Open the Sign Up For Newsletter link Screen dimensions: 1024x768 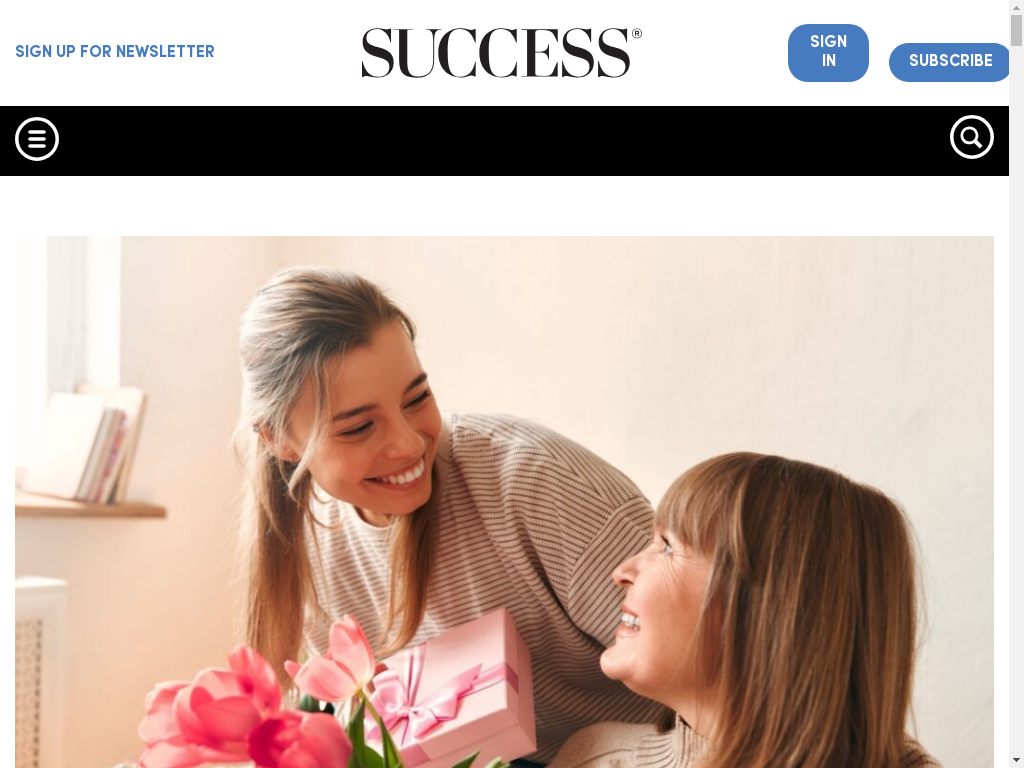click(115, 52)
